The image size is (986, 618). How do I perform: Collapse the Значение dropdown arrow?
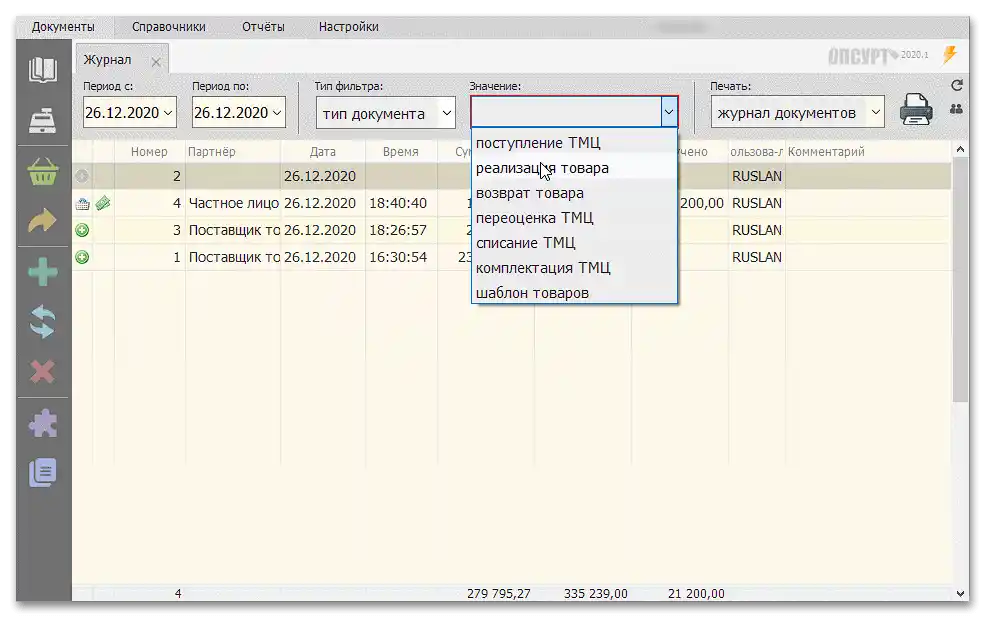(668, 113)
